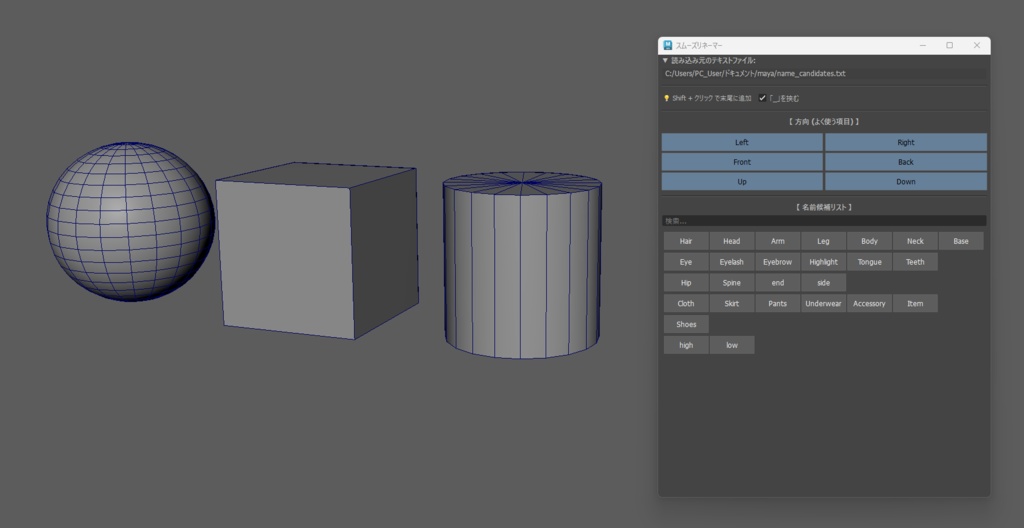Apply the low suffix button
The width and height of the screenshot is (1024, 528).
tap(731, 345)
